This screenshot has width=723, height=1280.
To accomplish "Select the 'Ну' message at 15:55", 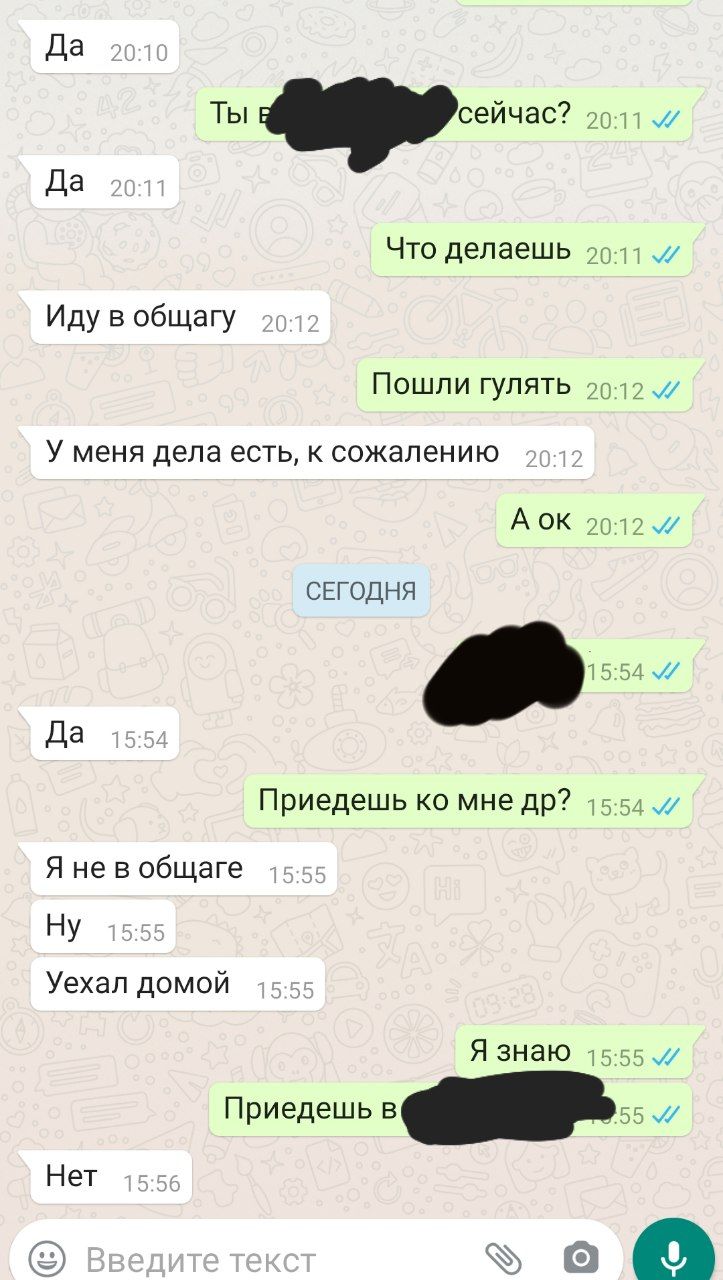I will (x=102, y=926).
